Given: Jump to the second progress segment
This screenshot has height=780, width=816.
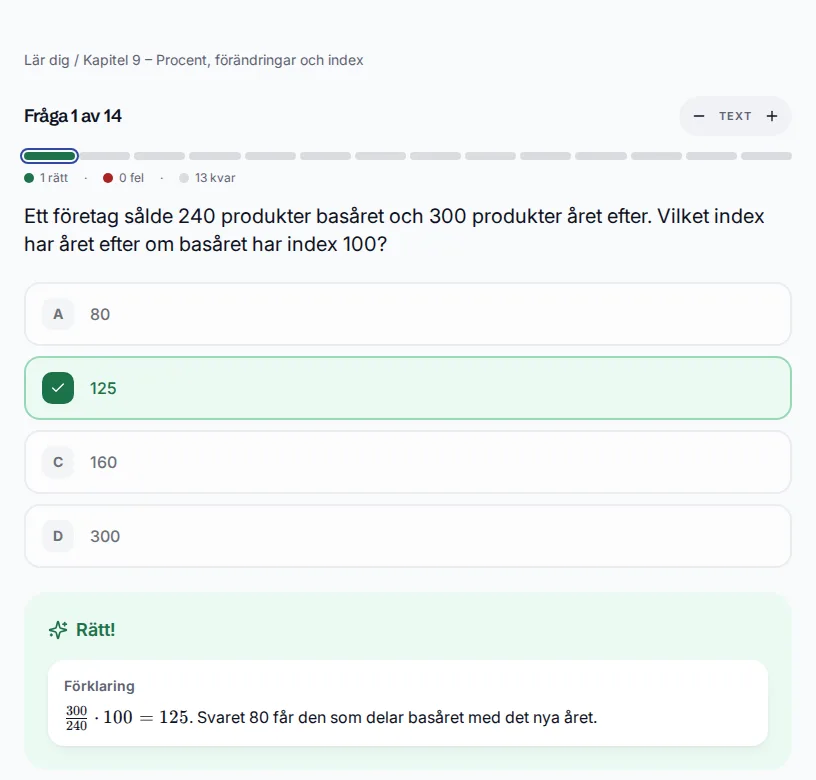Looking at the screenshot, I should pyautogui.click(x=105, y=156).
